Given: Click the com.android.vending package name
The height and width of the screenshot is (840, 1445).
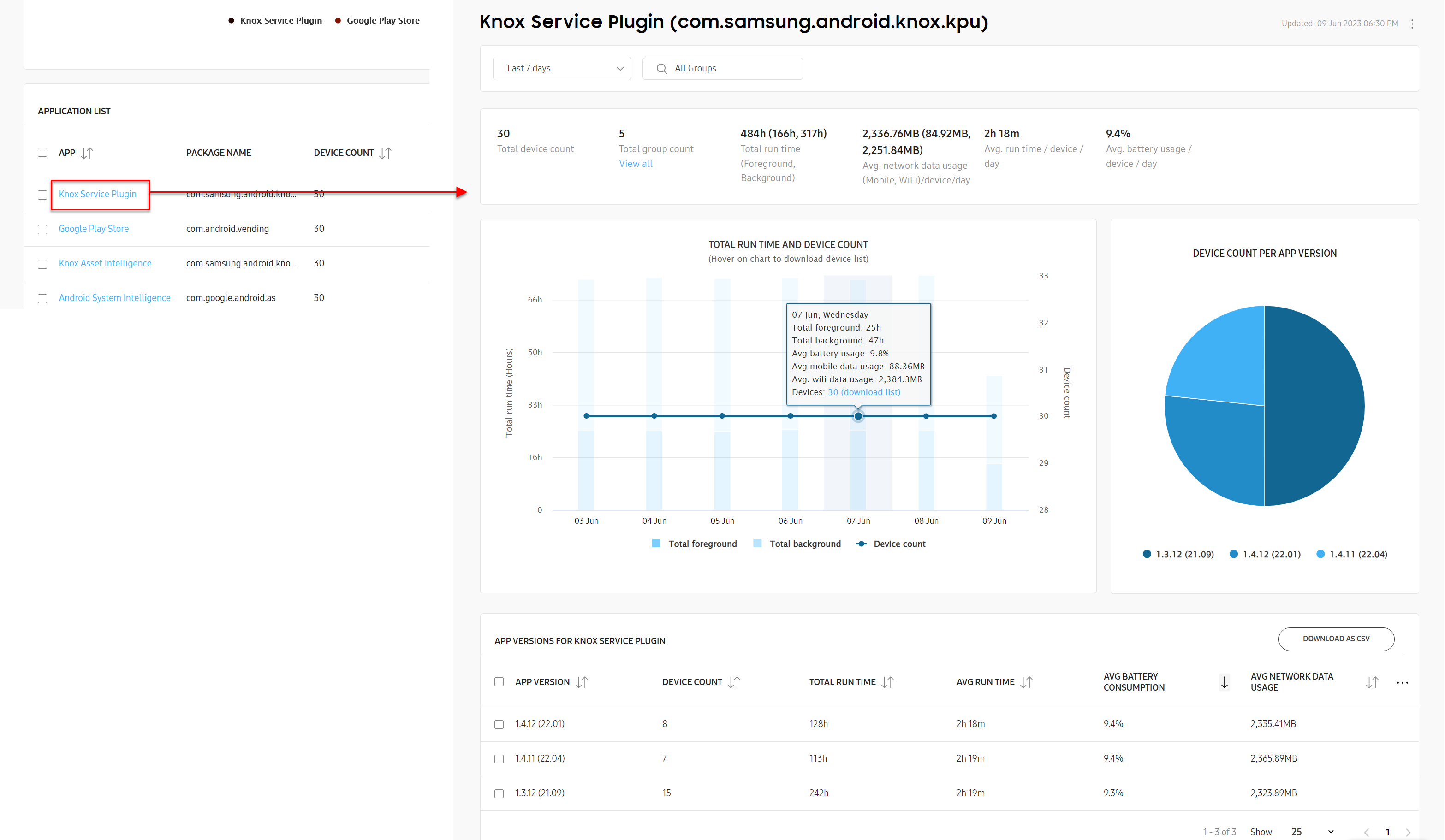Looking at the screenshot, I should click(x=228, y=229).
